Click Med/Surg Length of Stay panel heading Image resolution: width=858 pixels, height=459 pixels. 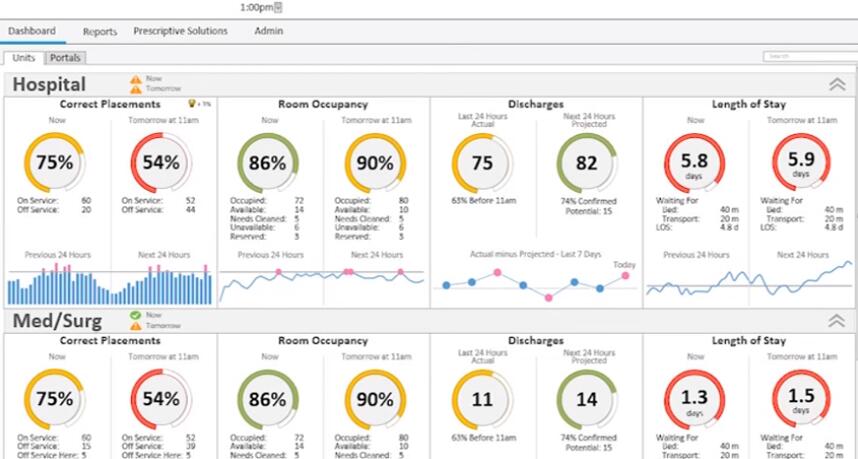749,340
